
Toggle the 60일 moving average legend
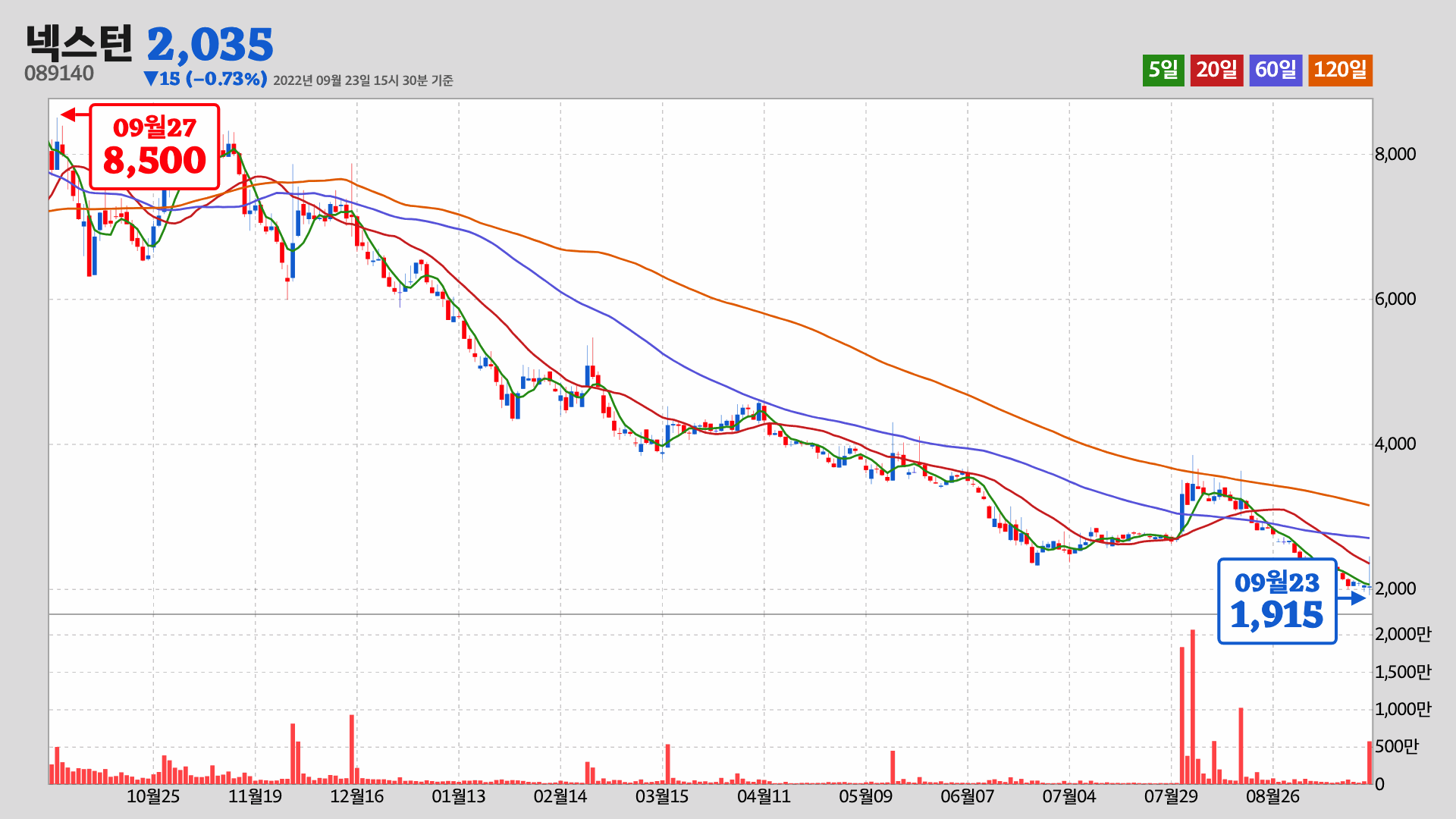1276,71
